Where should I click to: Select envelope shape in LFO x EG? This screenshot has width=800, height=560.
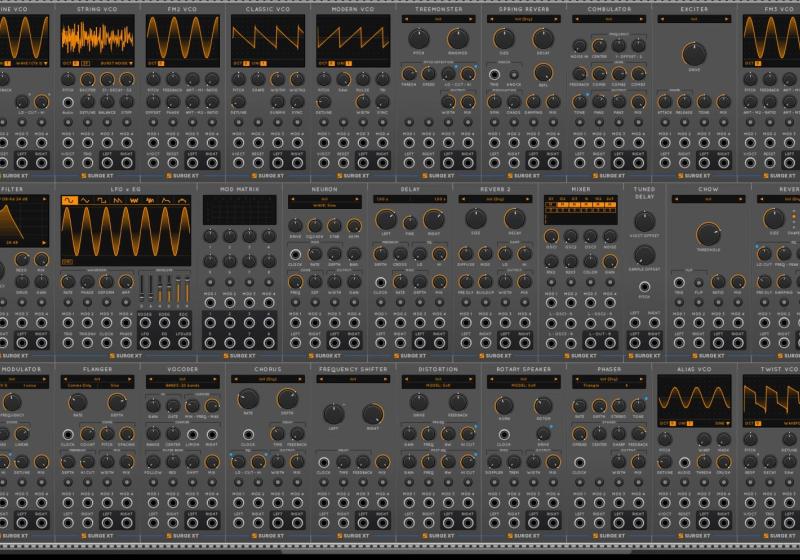[x=166, y=200]
